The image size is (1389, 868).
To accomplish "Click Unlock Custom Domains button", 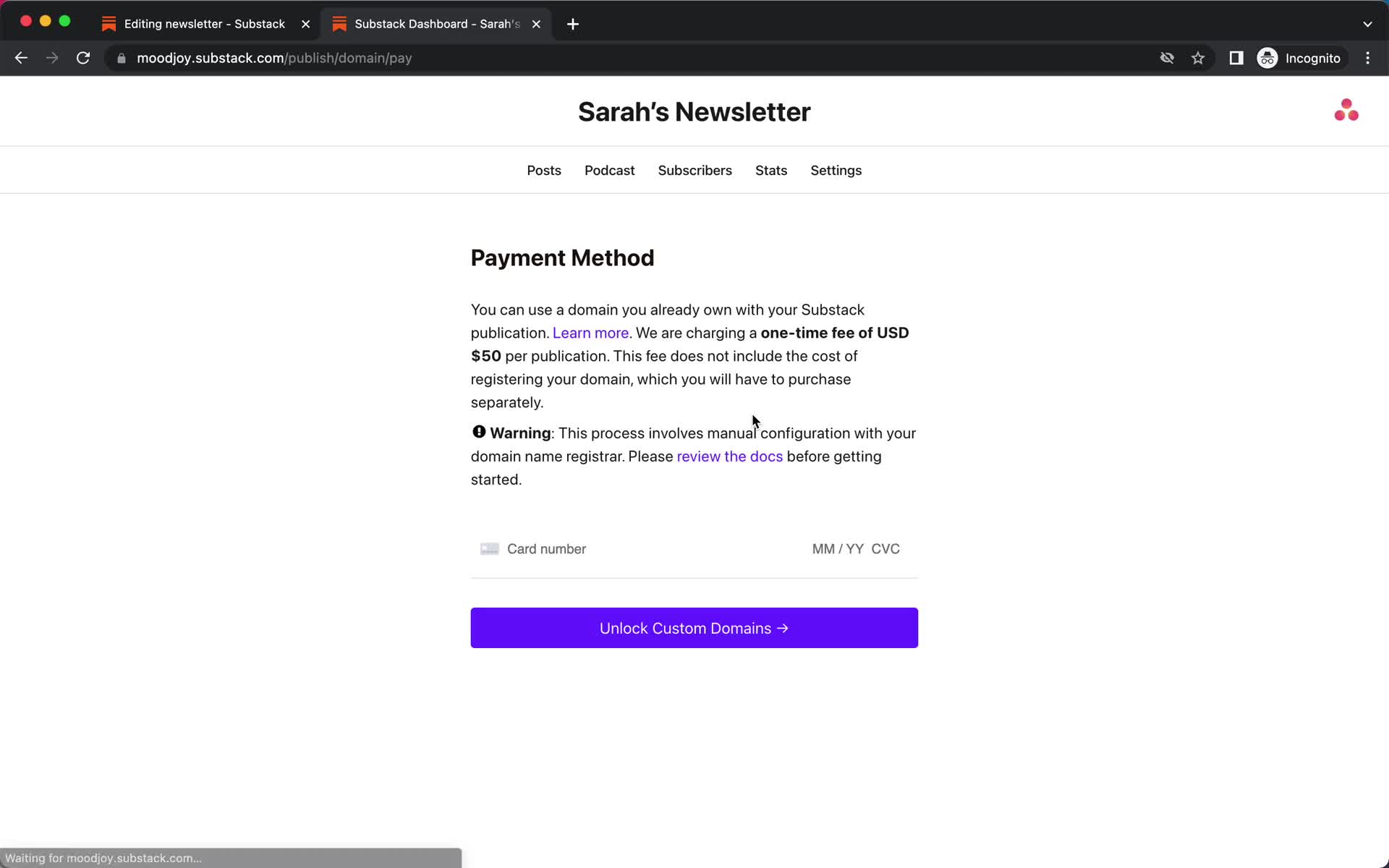I will [694, 627].
